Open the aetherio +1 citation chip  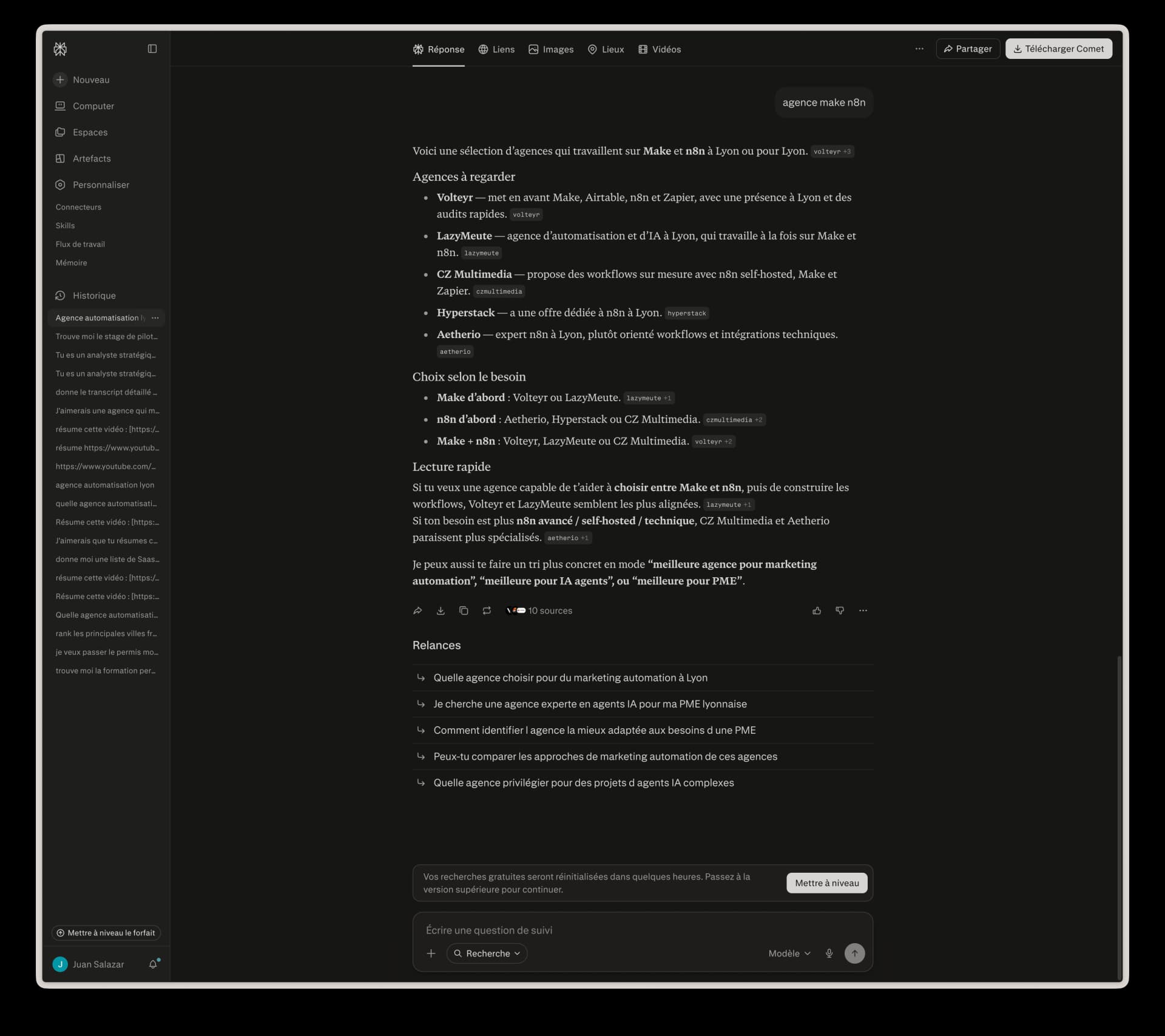point(567,538)
